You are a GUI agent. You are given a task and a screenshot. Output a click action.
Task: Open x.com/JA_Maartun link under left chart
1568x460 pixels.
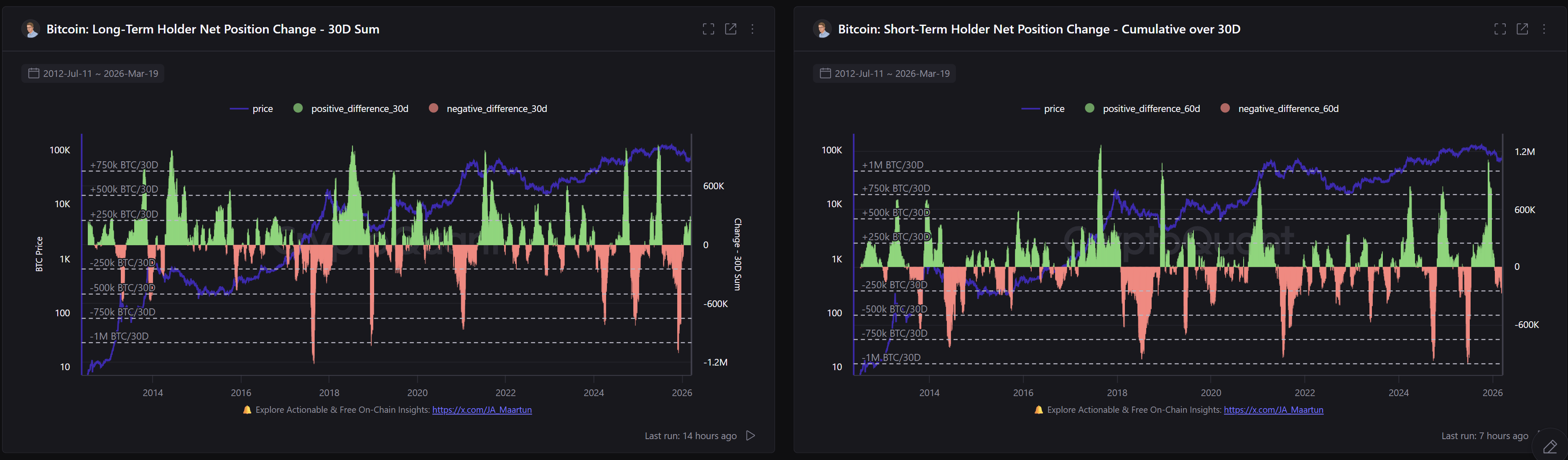[x=482, y=410]
